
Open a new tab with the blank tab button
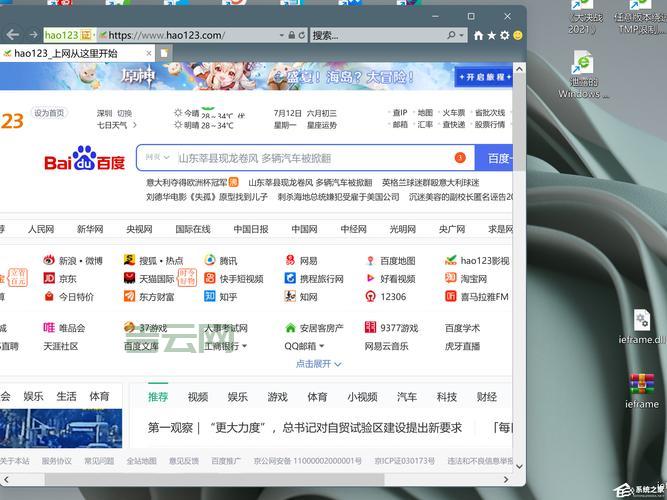(x=164, y=53)
